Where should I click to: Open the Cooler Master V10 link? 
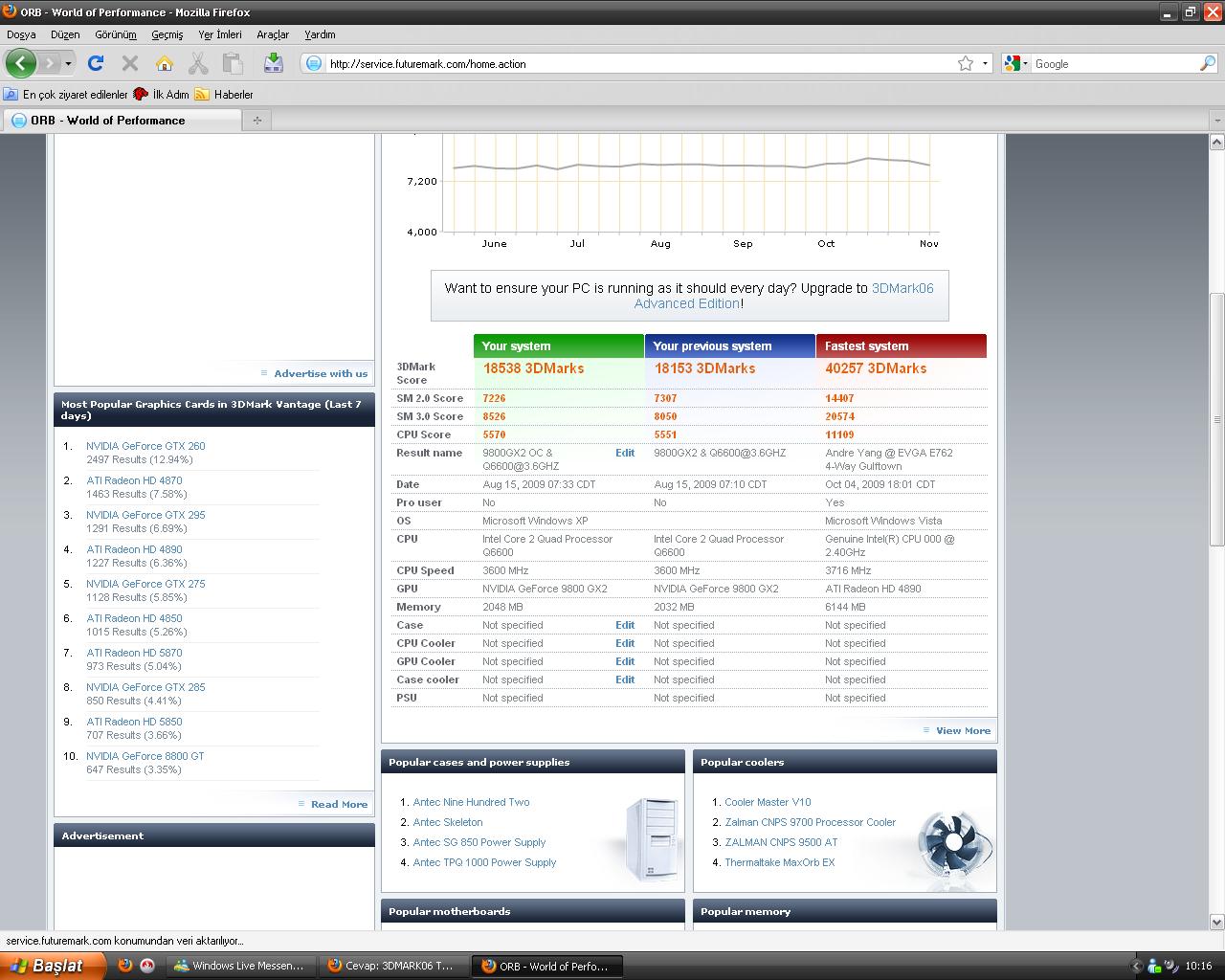(768, 802)
